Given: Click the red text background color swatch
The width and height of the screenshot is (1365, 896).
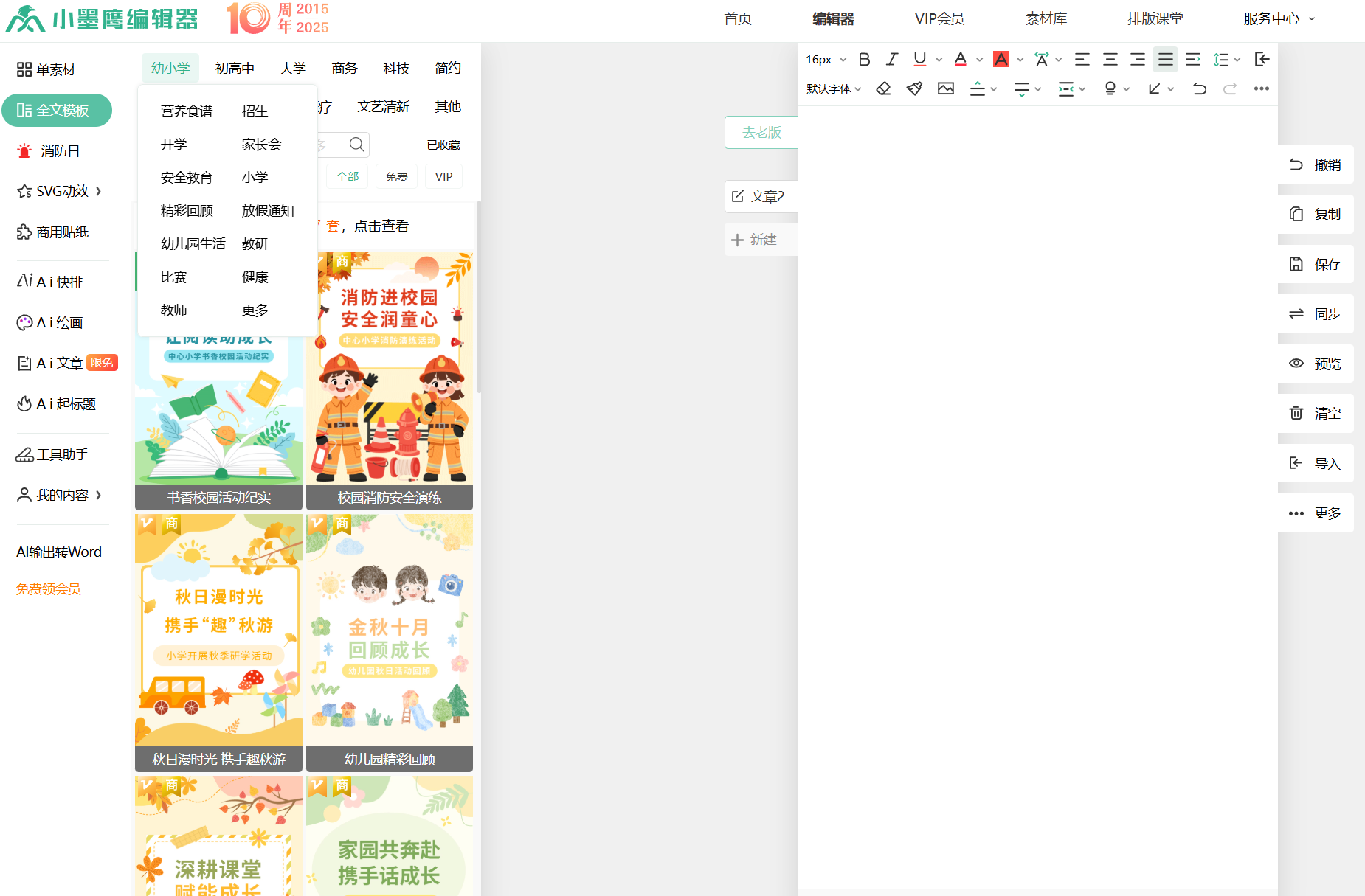Looking at the screenshot, I should click(x=1001, y=60).
